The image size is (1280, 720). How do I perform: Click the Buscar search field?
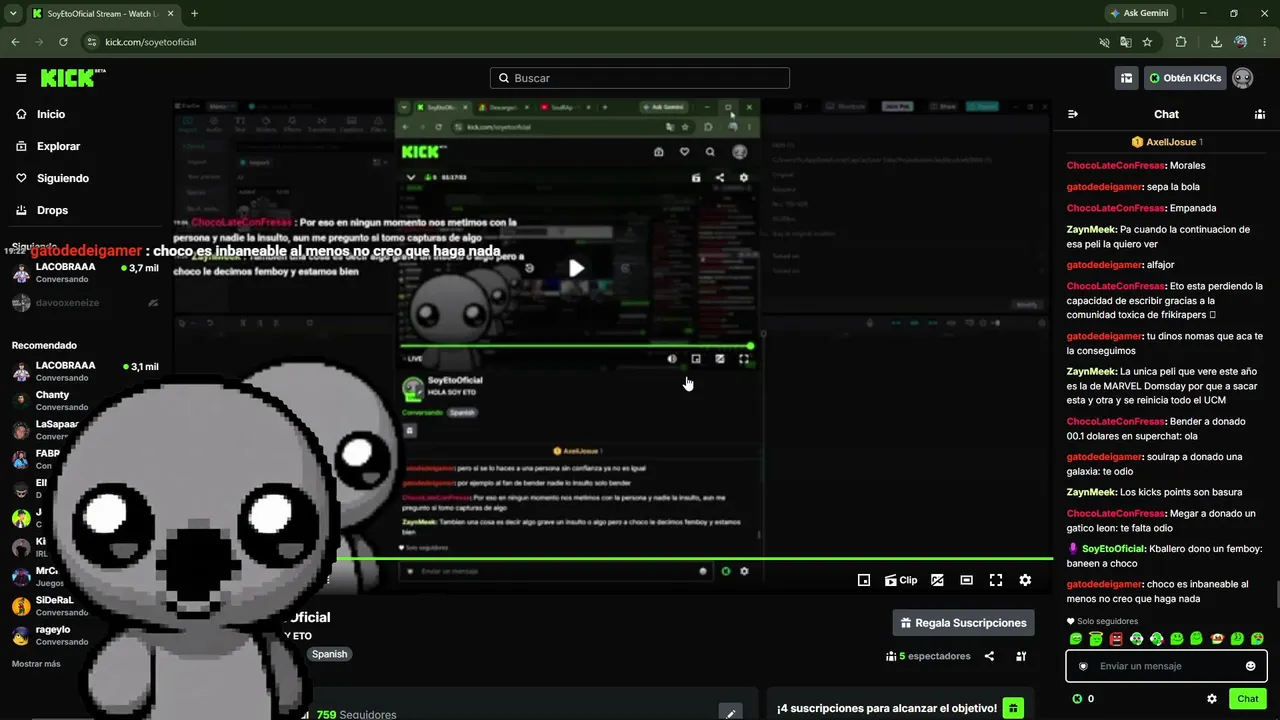(640, 78)
